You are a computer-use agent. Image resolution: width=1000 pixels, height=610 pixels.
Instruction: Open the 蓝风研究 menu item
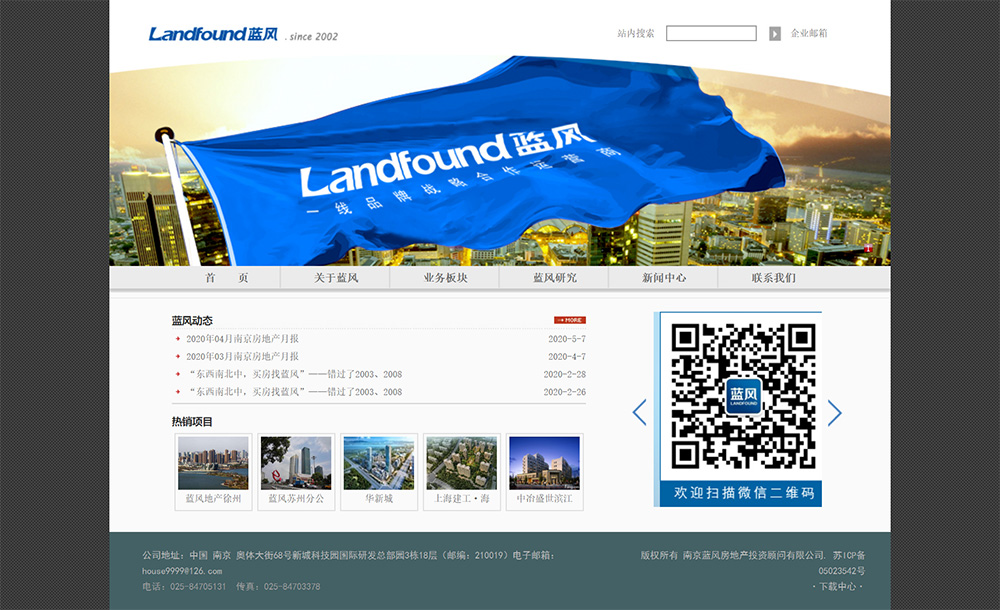pyautogui.click(x=554, y=278)
